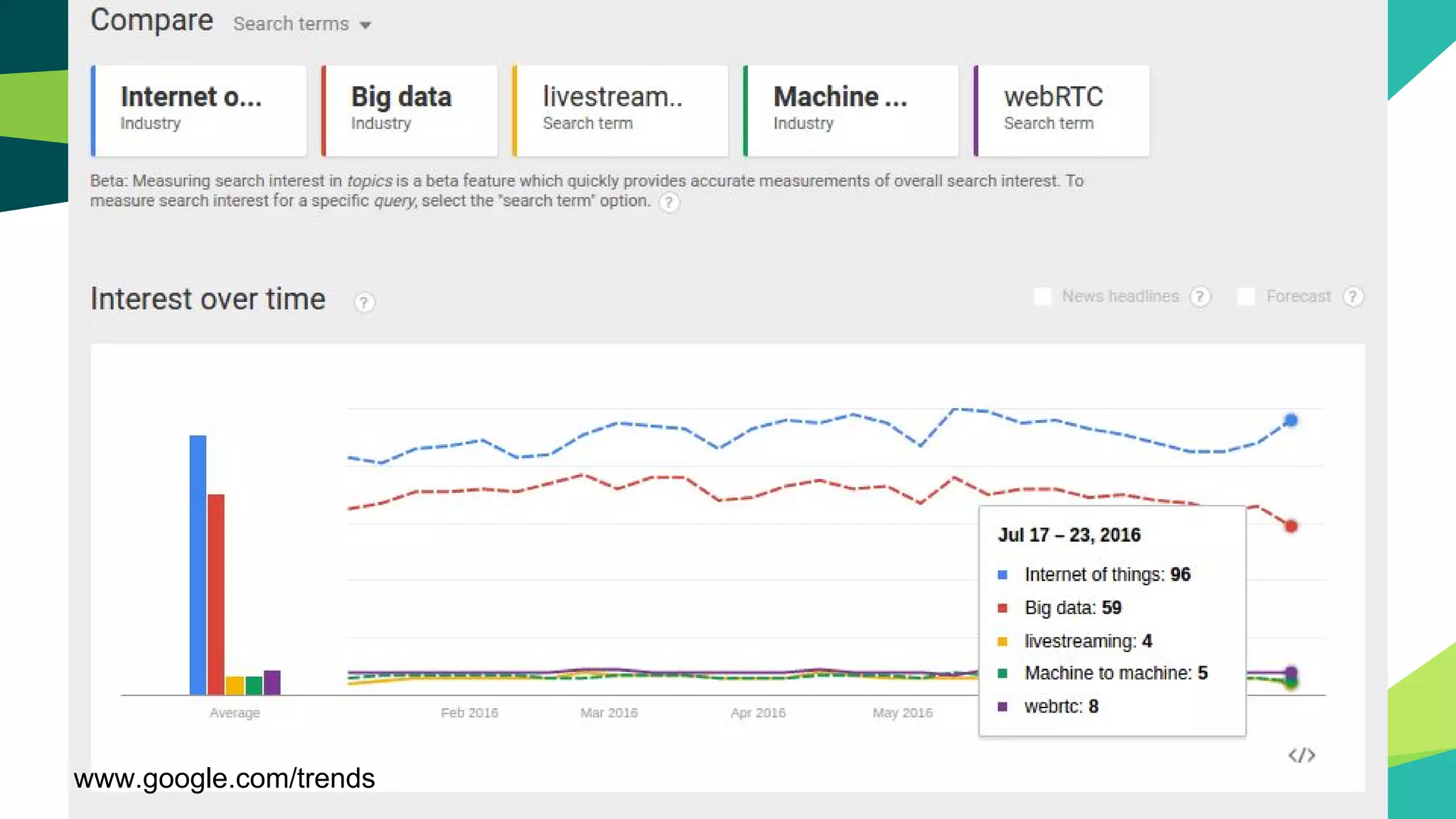Open the Search terms dropdown
Screen dimensions: 1456x819
[x=302, y=24]
